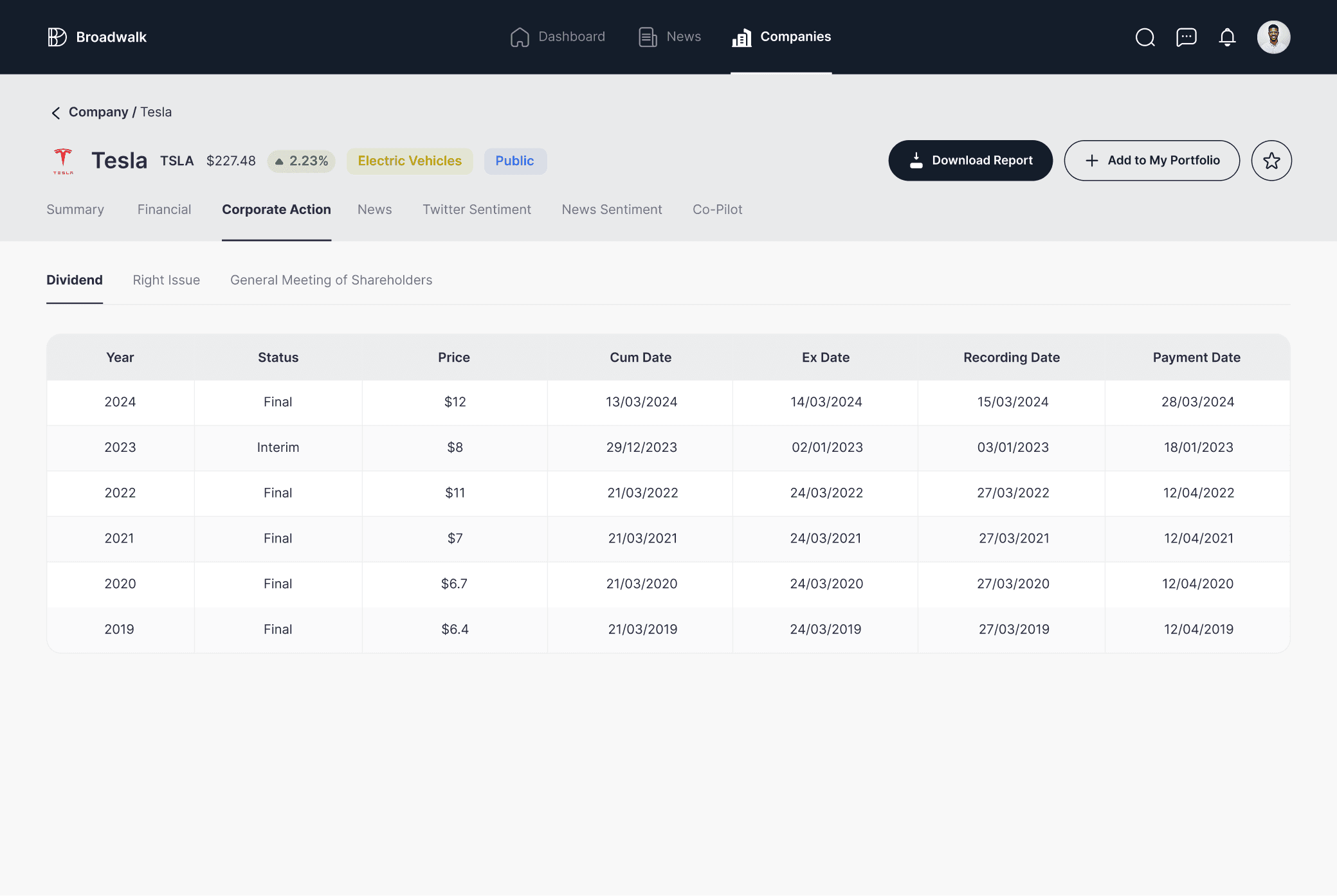Click the Companies building icon
Viewport: 1337px width, 896px height.
tap(741, 37)
